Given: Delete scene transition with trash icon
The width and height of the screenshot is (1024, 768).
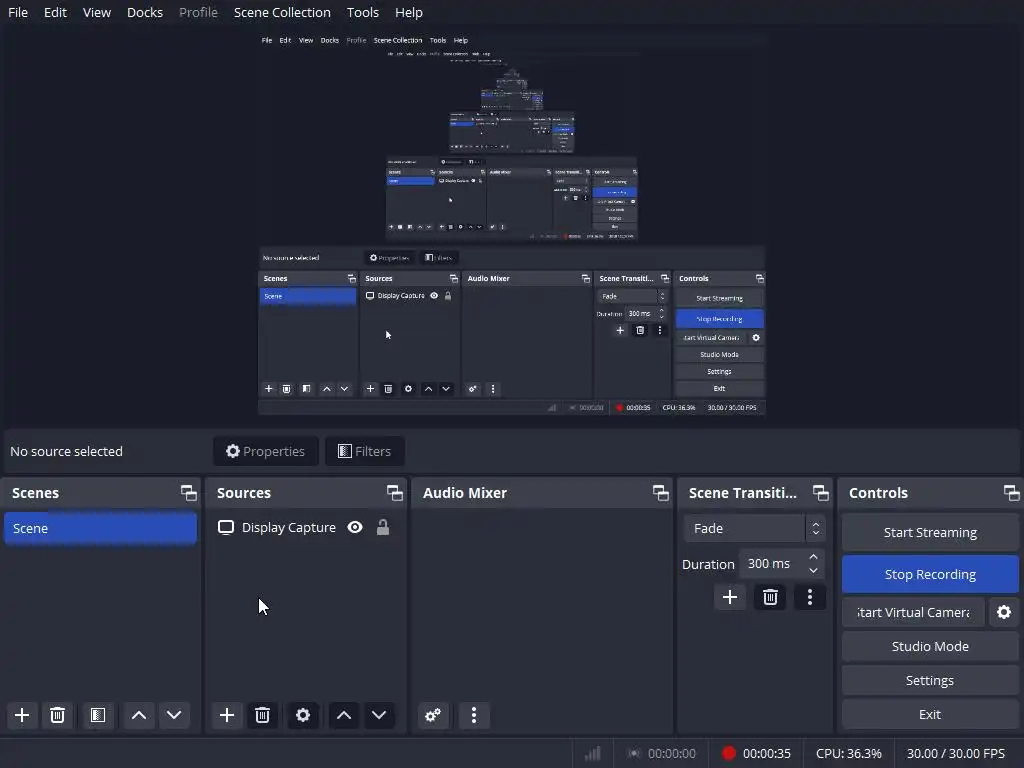Looking at the screenshot, I should coord(770,597).
